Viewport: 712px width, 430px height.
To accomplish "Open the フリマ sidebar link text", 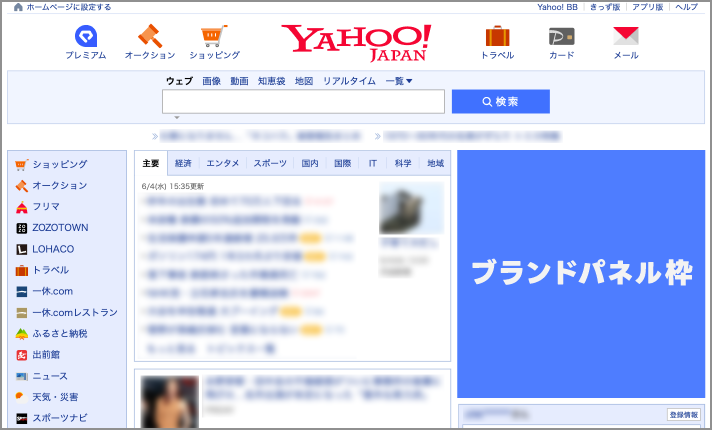I will pyautogui.click(x=46, y=207).
